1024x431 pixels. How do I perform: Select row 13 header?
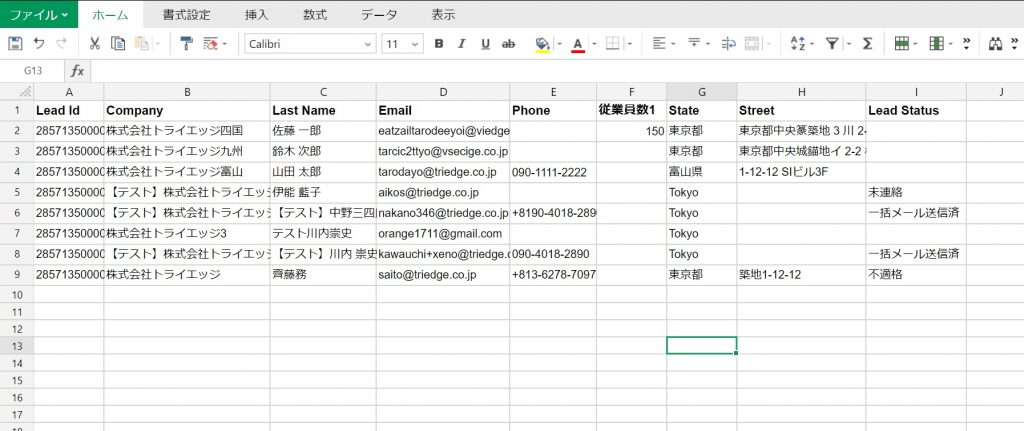coord(17,345)
